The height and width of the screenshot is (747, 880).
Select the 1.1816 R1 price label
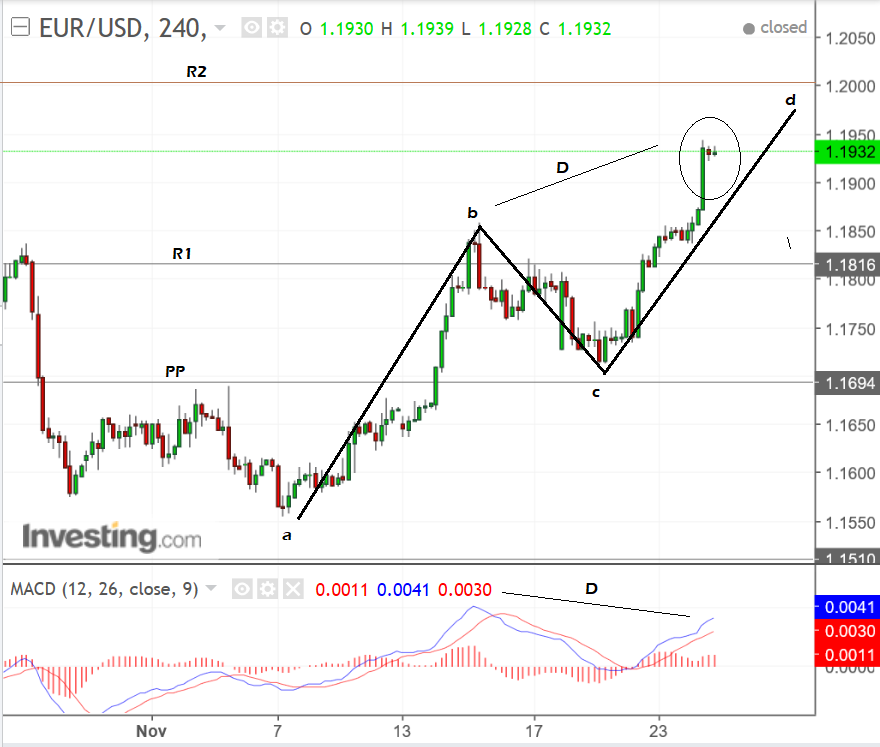pos(847,264)
